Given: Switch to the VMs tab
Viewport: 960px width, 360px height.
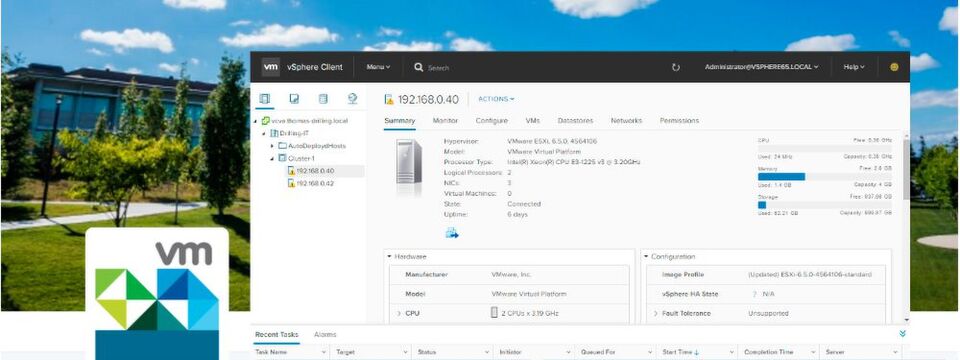Looking at the screenshot, I should tap(533, 121).
